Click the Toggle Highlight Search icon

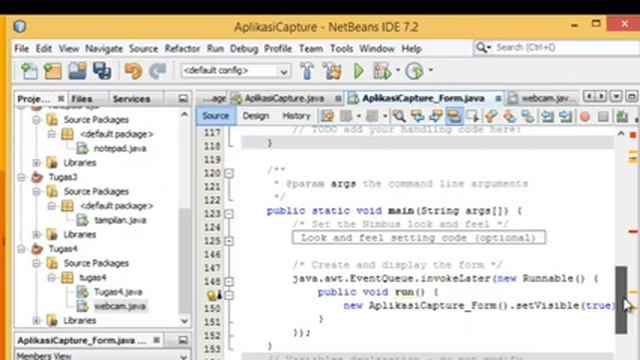pyautogui.click(x=454, y=116)
